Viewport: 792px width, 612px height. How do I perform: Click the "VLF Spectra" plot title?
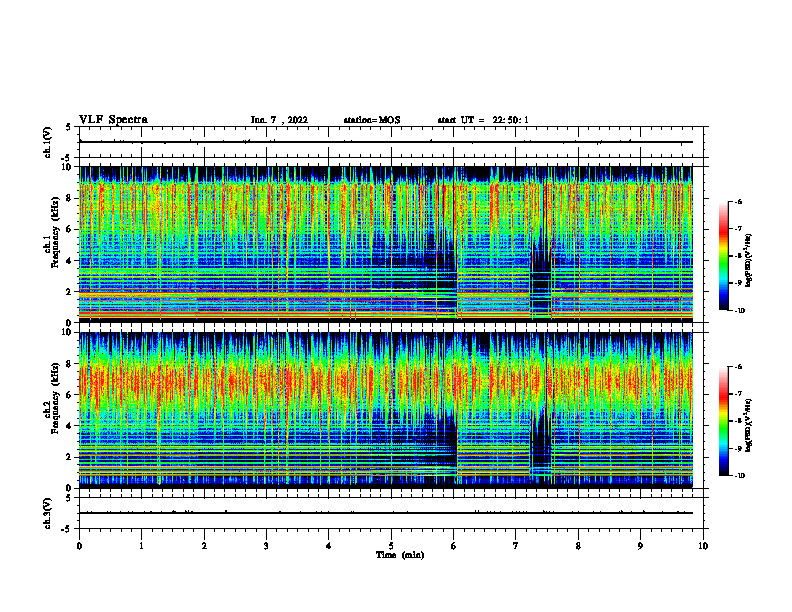pos(113,119)
